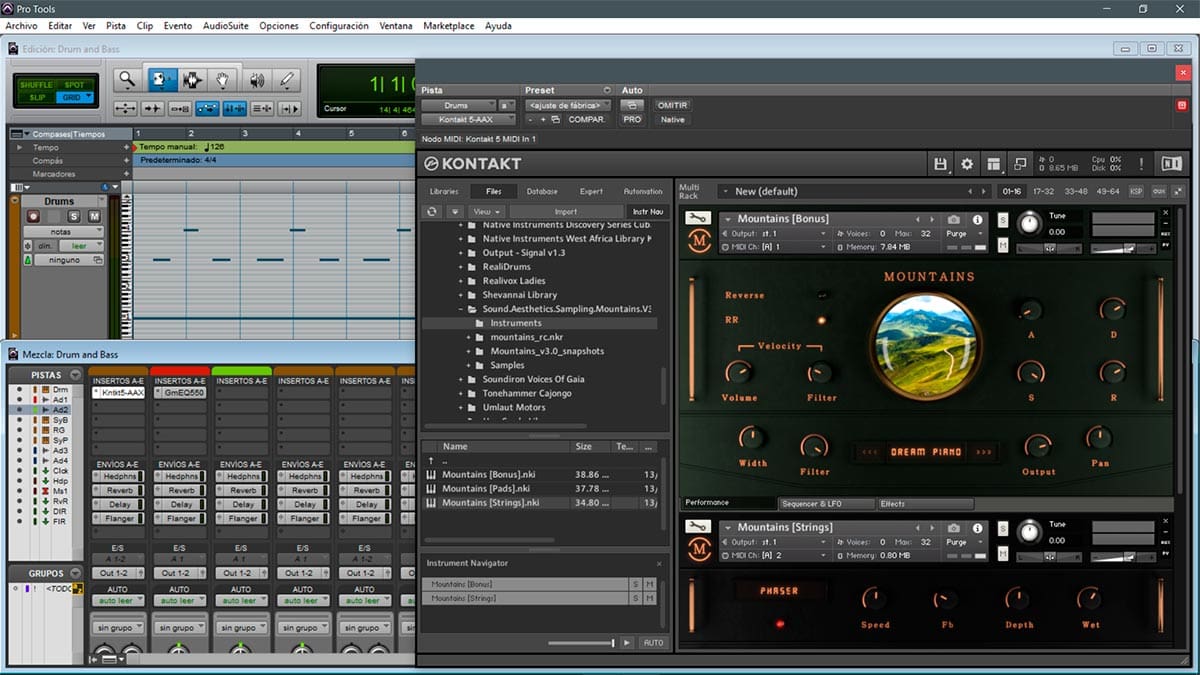
Task: Open Drums automation mode 'leer' dropdown
Action: [x=80, y=246]
